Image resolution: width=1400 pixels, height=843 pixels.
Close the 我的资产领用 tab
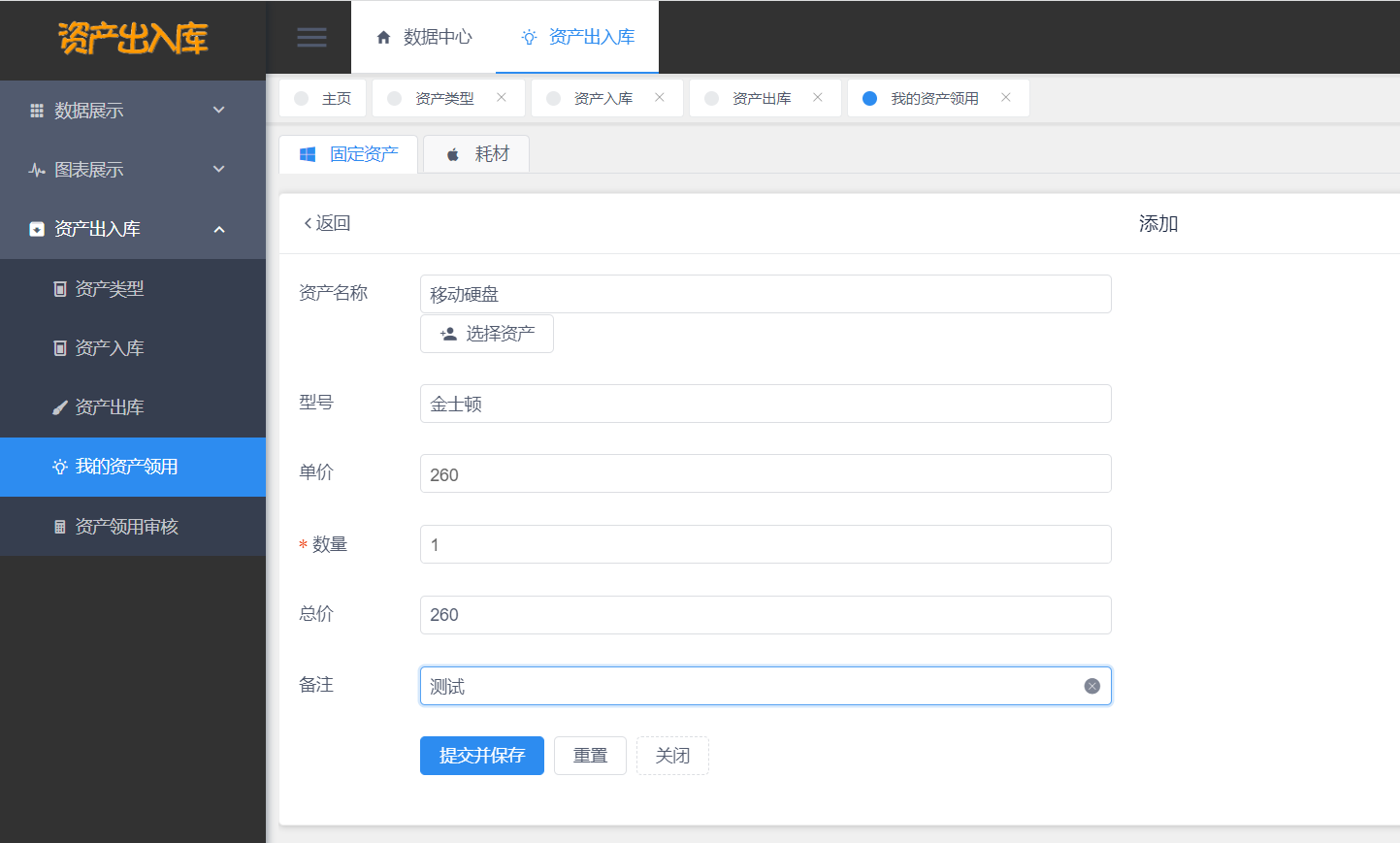pos(1006,97)
